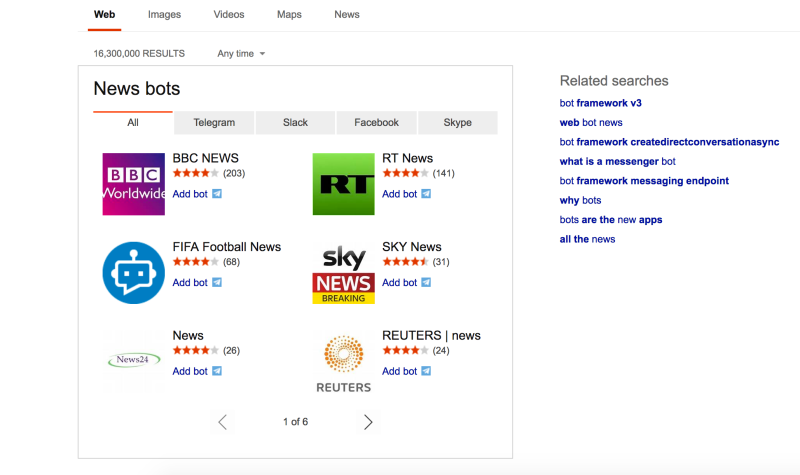Click the BBC Worldwide logo thumbnail
The image size is (800, 475).
pos(133,184)
